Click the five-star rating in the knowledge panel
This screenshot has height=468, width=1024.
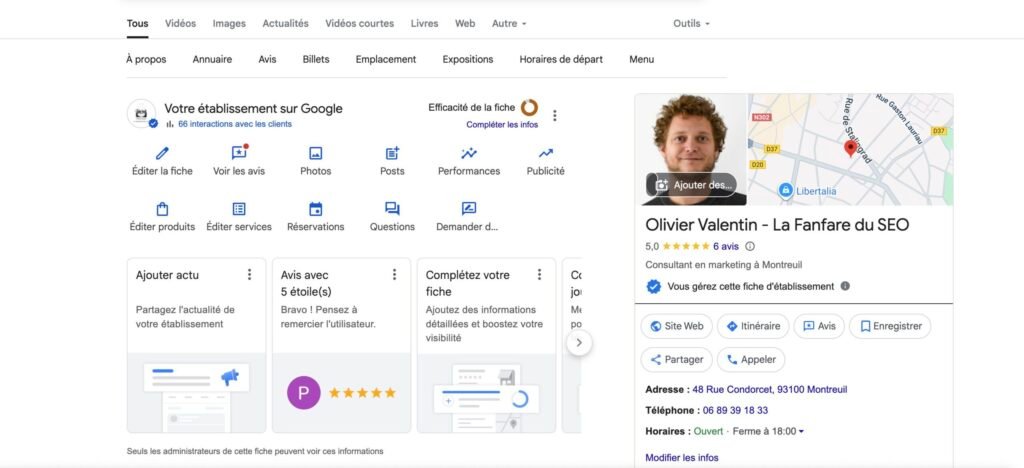(x=686, y=247)
